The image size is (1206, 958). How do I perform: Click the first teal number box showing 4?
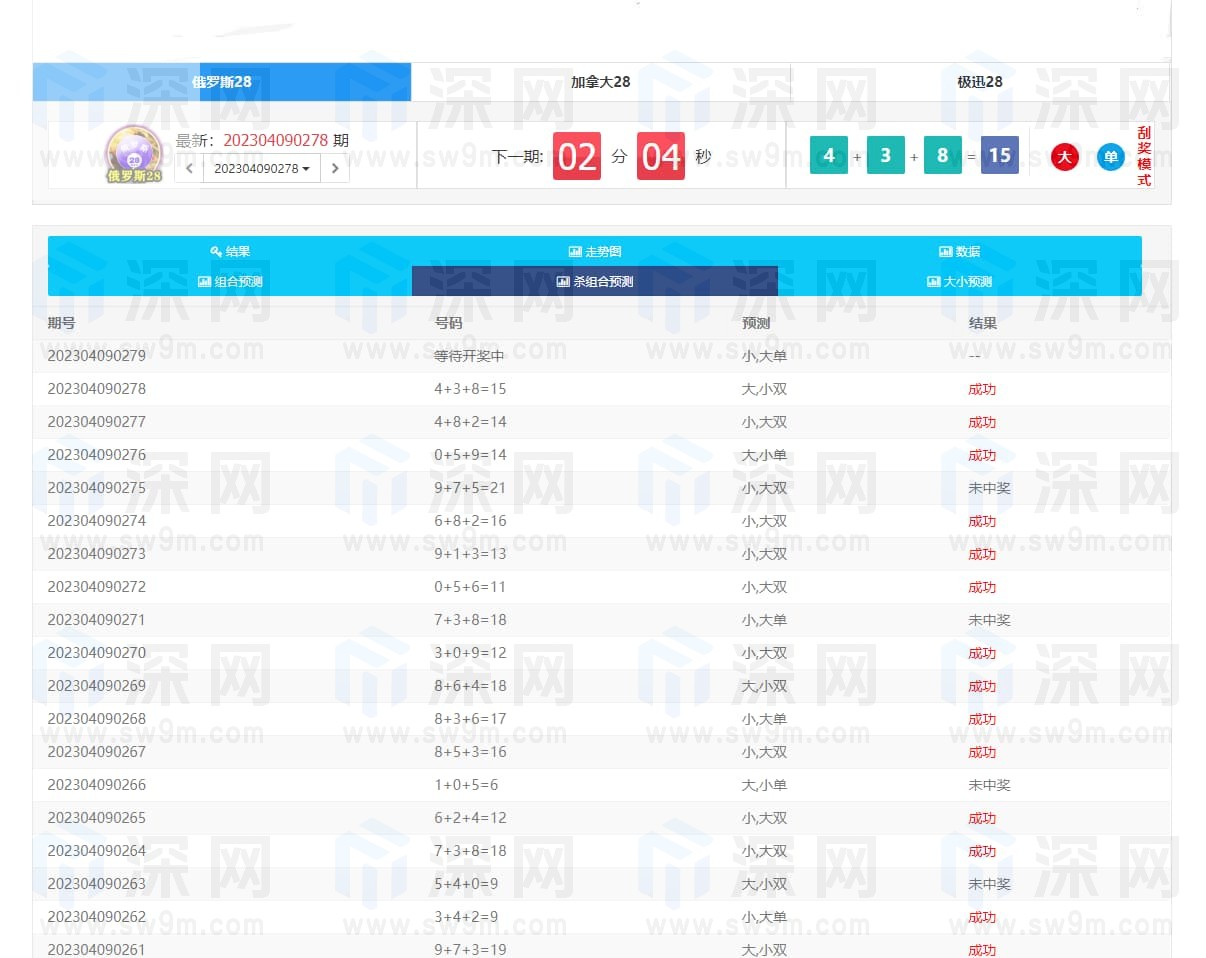828,156
